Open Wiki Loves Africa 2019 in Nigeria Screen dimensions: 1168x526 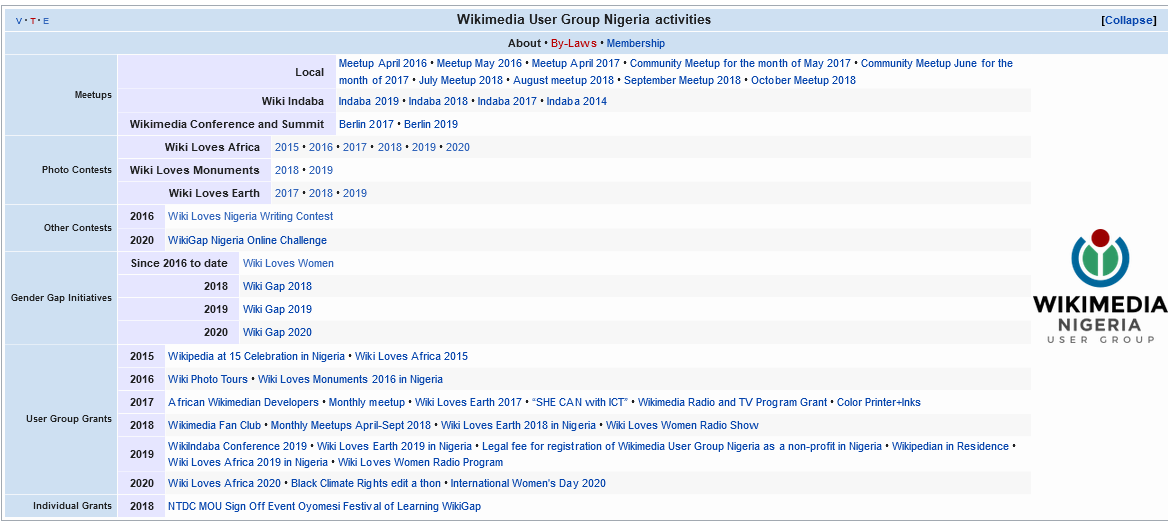(x=247, y=462)
